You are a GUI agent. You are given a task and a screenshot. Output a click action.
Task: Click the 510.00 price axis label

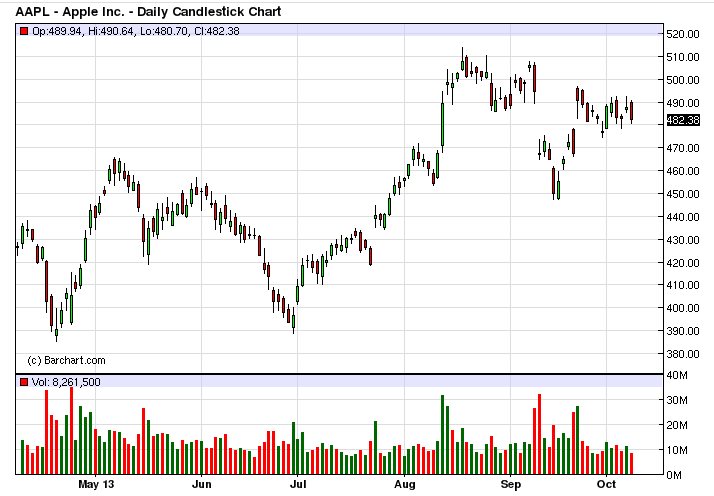(x=683, y=57)
